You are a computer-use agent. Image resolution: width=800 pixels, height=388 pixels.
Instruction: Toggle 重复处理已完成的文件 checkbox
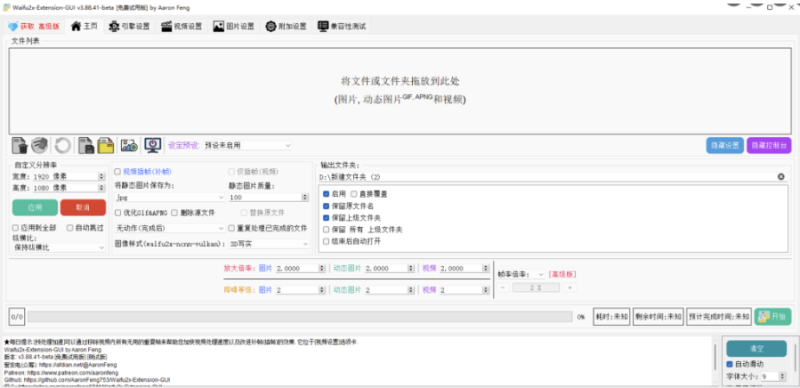tap(232, 228)
